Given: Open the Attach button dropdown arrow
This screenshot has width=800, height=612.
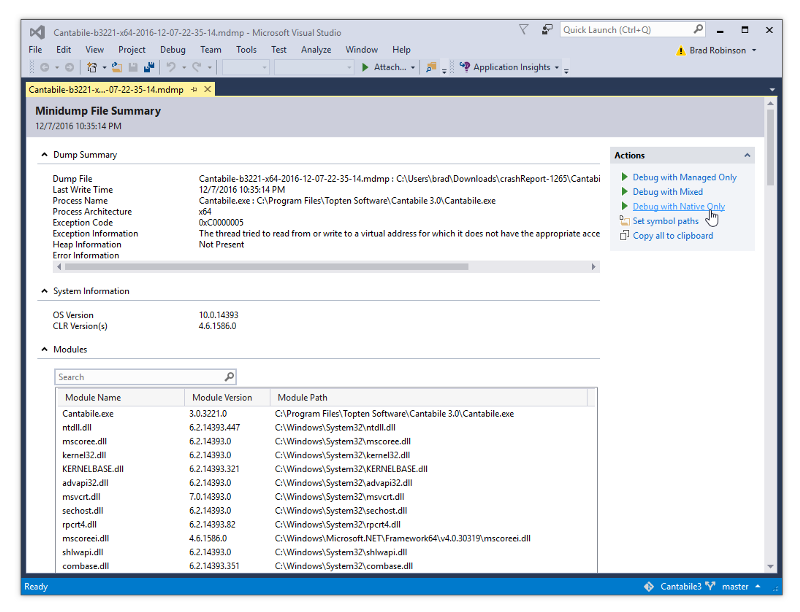Looking at the screenshot, I should point(413,67).
